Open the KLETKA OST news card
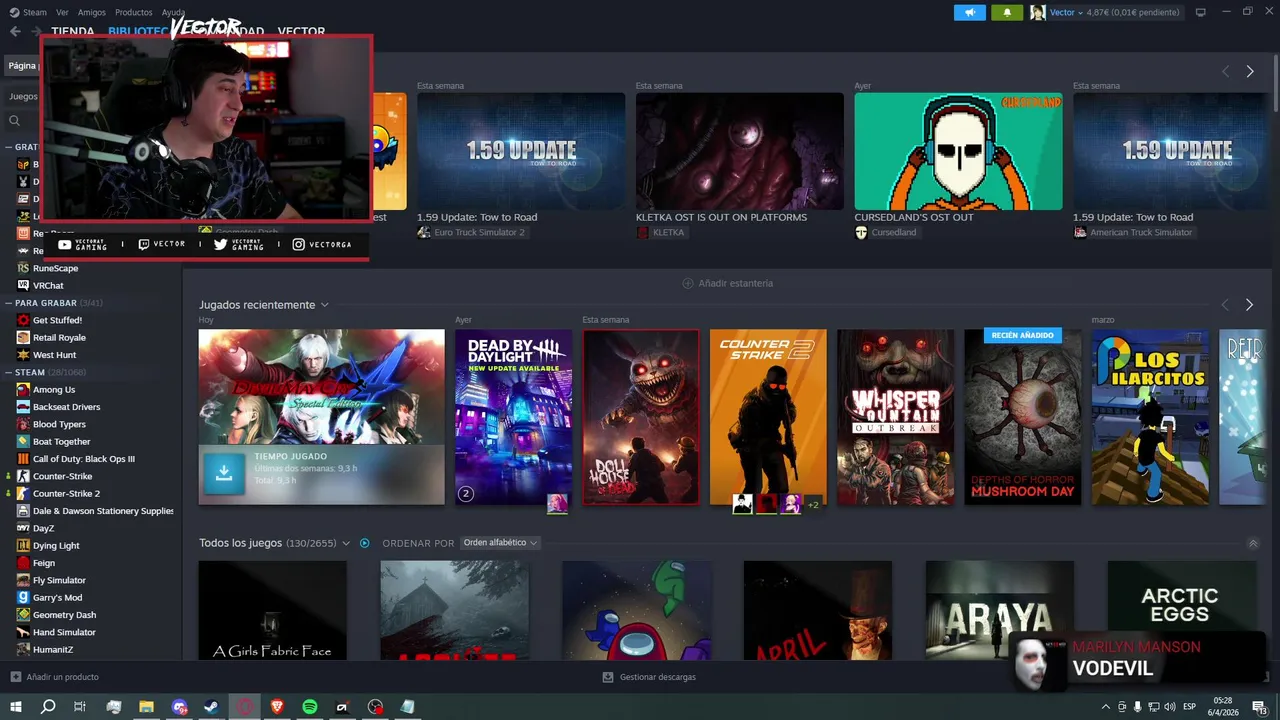Screen dimensions: 1280x720 740,151
